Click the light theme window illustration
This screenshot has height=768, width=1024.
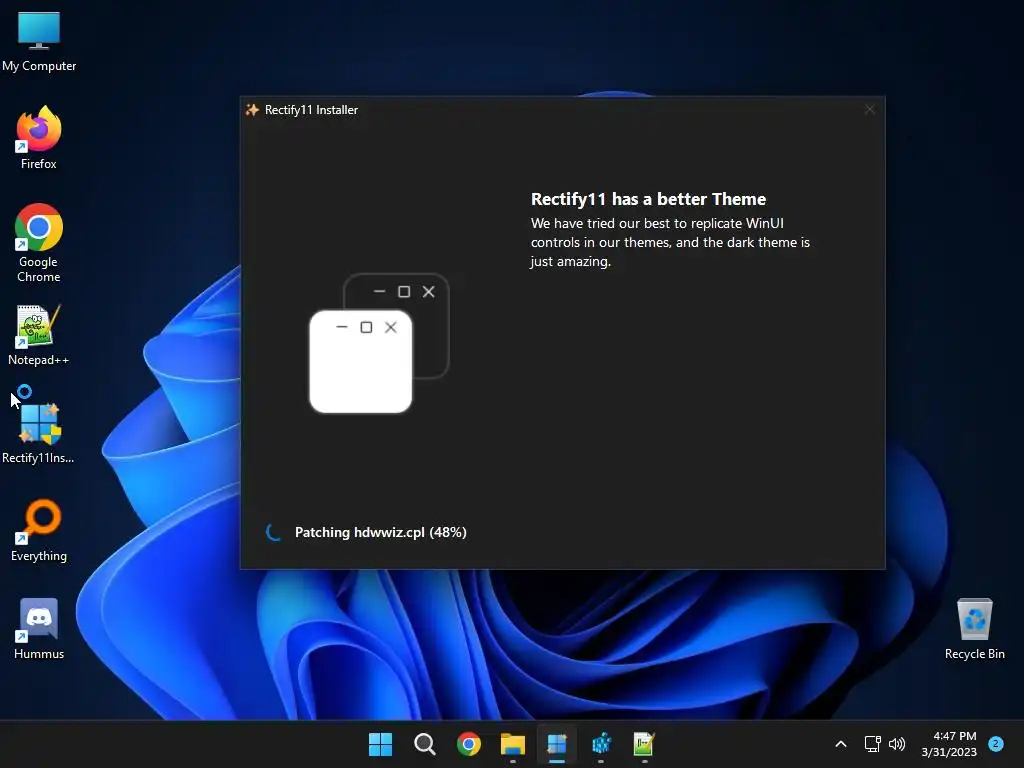[360, 362]
